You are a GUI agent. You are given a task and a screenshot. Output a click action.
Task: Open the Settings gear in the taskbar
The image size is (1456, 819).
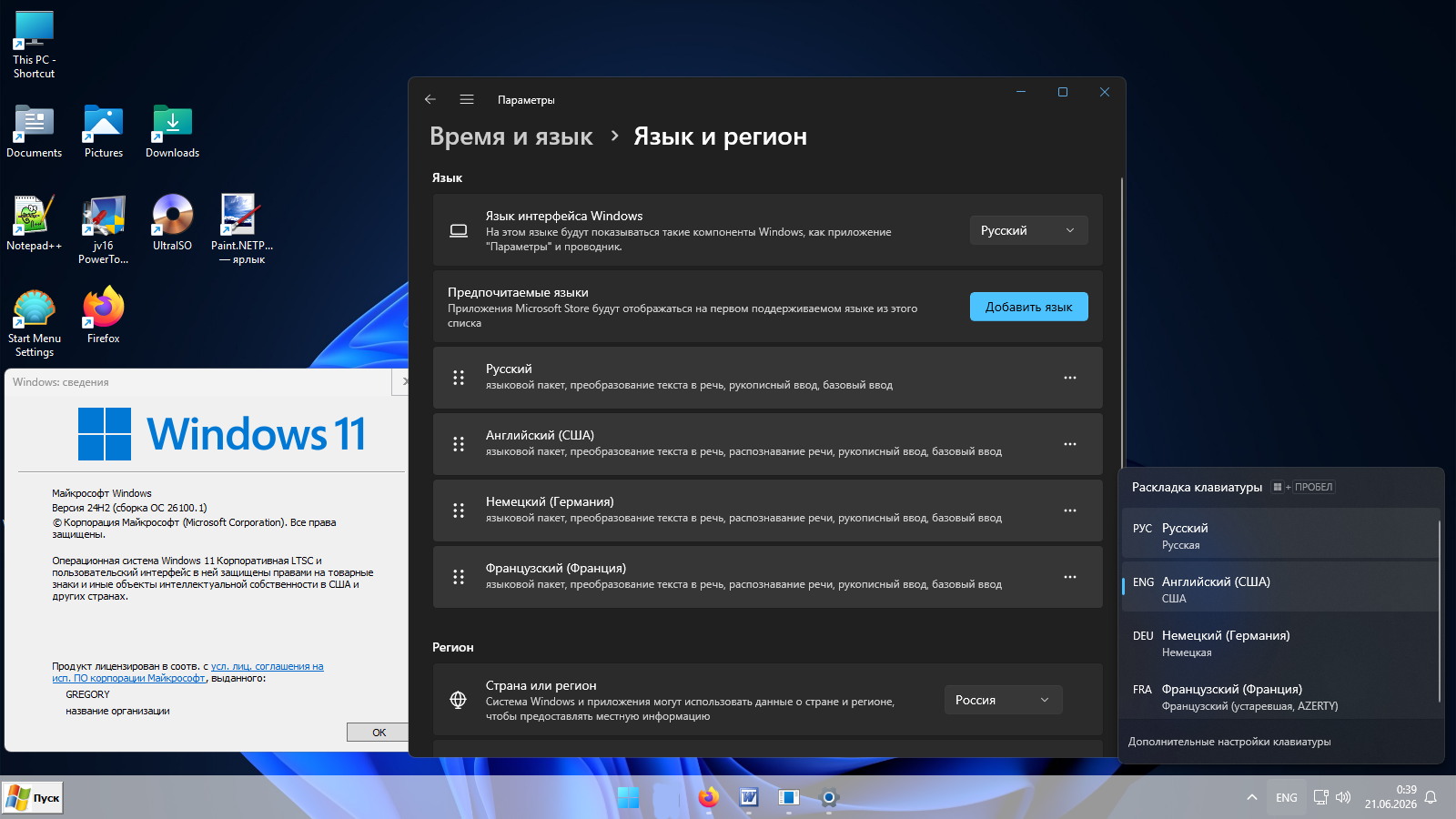828,798
